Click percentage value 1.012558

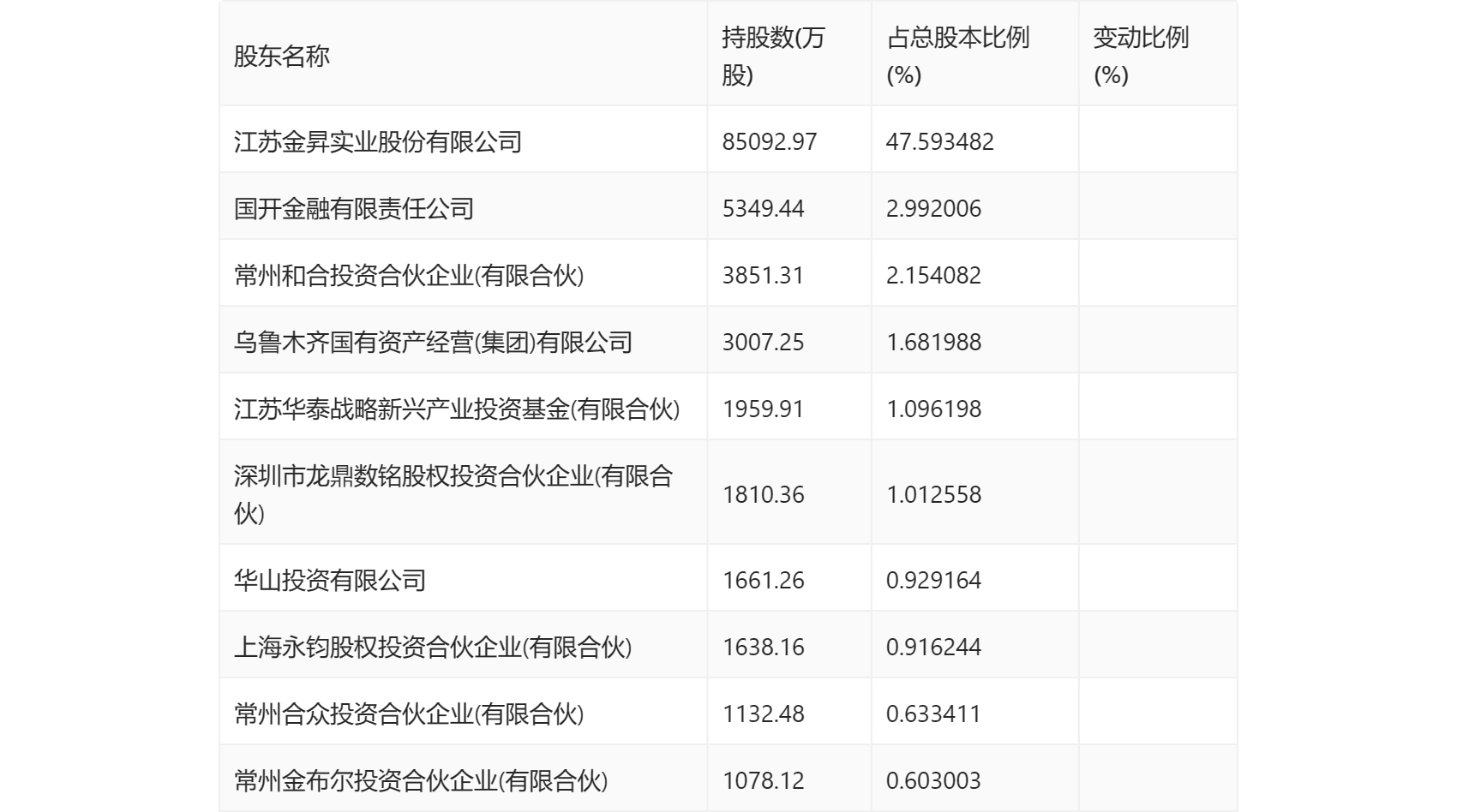pos(934,494)
